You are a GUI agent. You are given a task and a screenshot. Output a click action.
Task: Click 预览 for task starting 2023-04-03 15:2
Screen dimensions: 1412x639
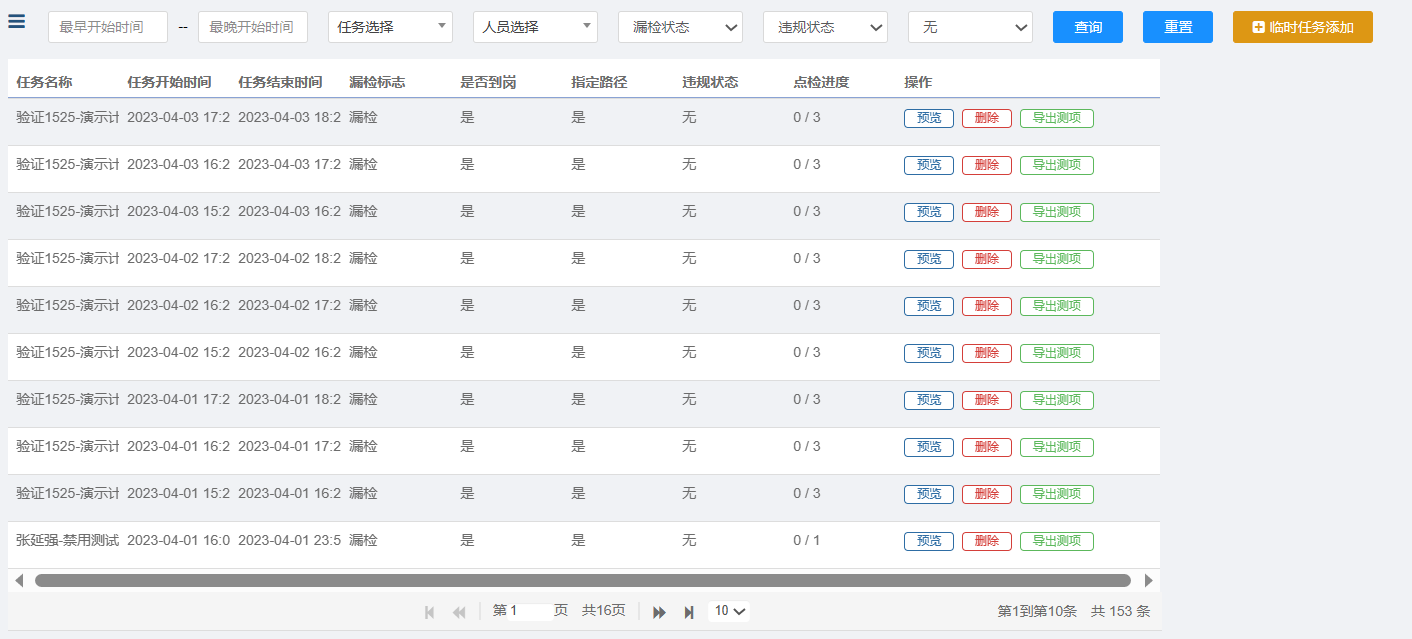pyautogui.click(x=929, y=212)
